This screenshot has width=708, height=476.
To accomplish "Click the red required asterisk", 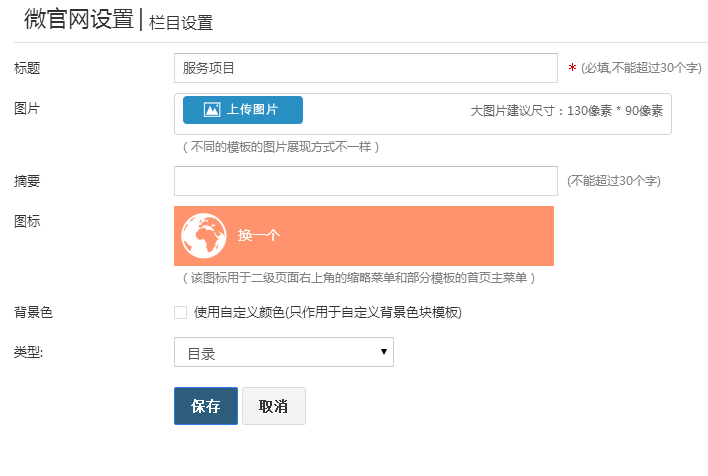I will [x=572, y=68].
